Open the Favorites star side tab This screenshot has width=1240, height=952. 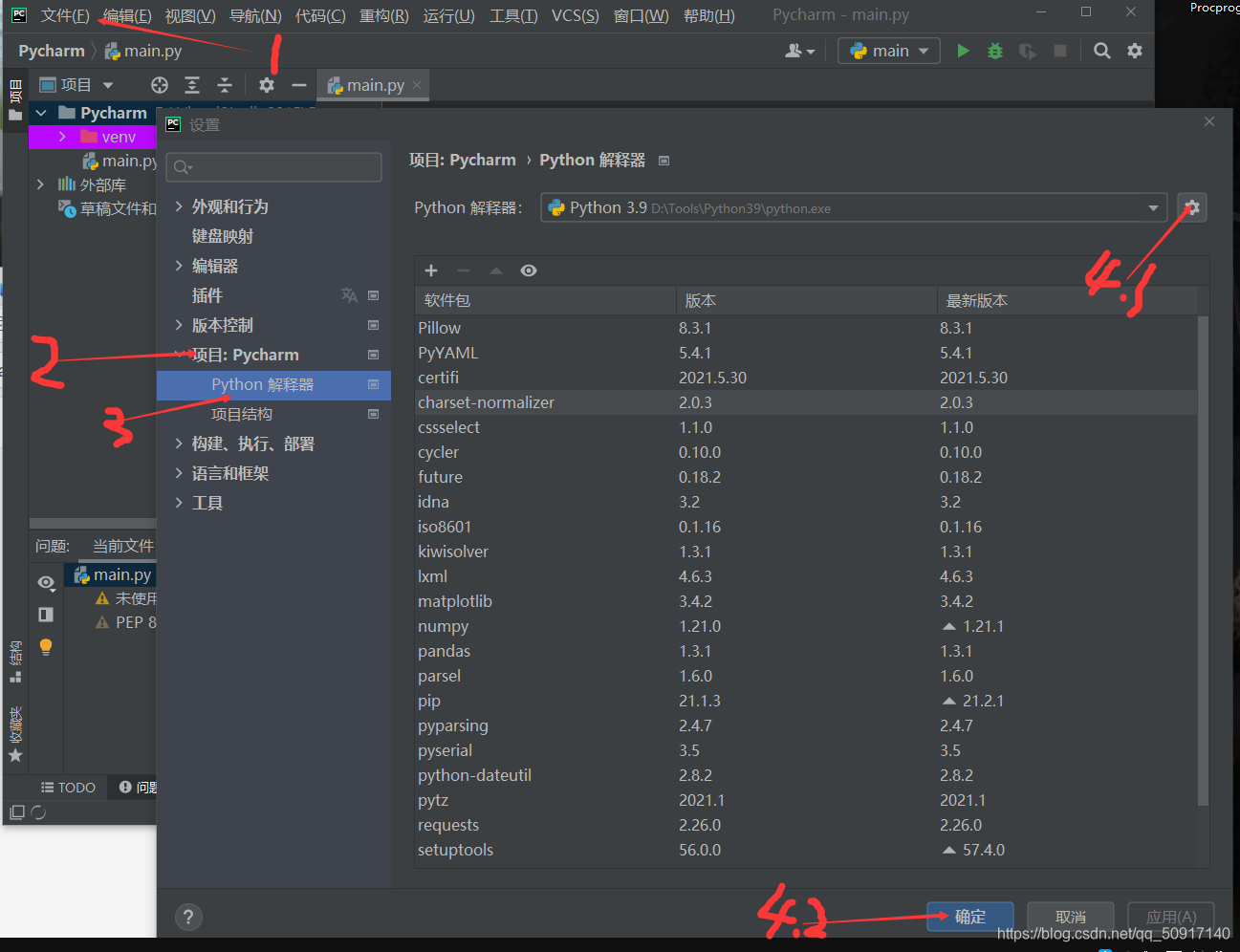tap(15, 734)
